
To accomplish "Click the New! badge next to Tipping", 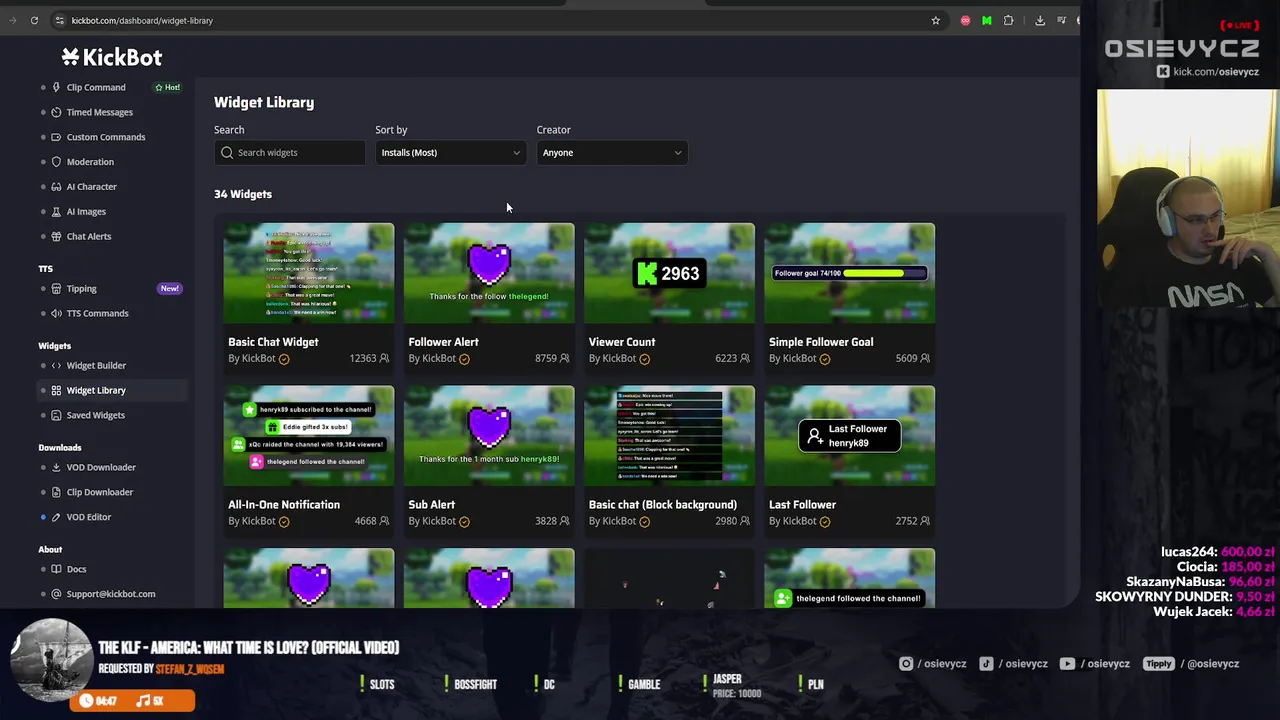I will [x=169, y=289].
